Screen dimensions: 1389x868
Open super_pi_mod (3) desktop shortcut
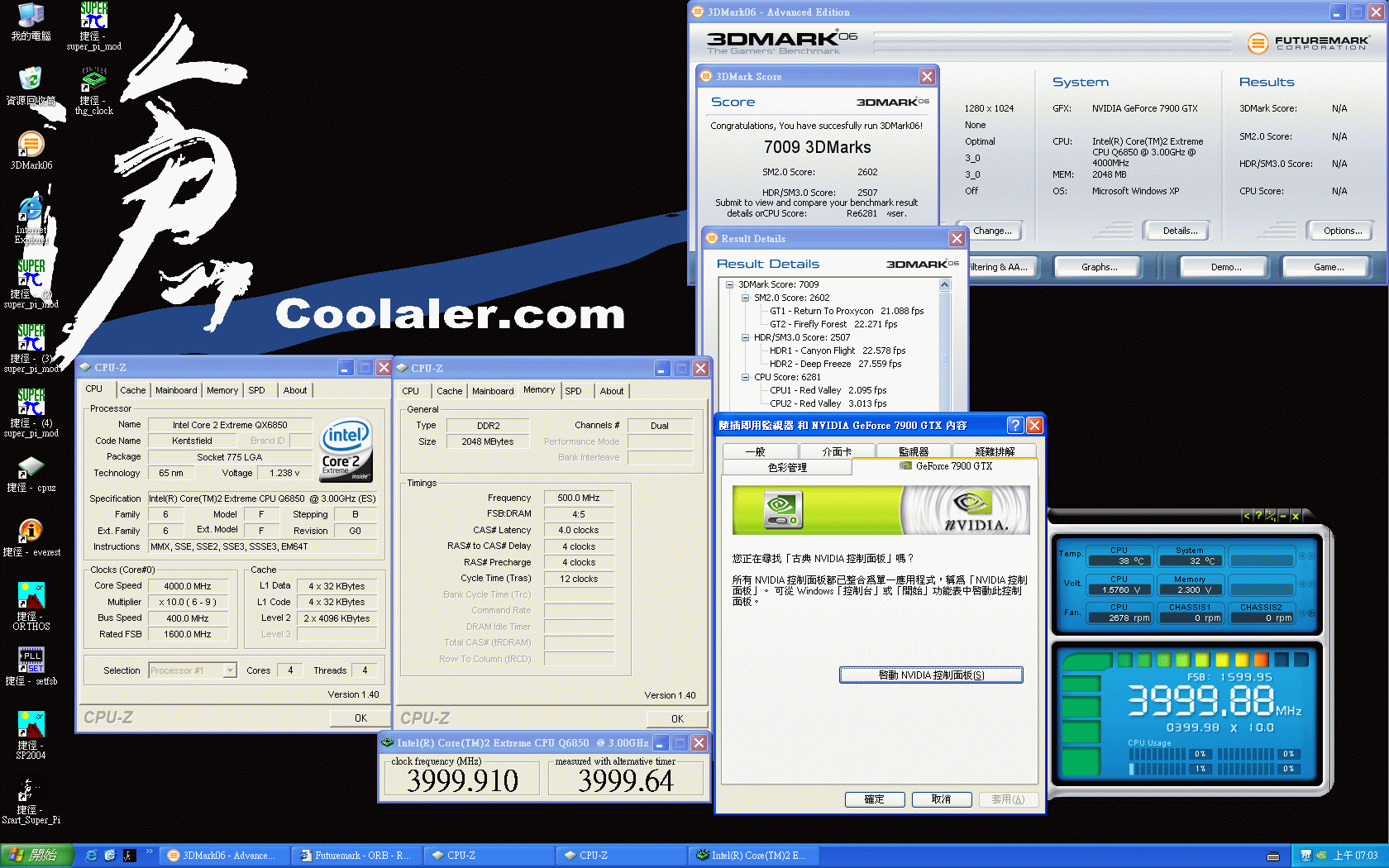click(x=31, y=349)
